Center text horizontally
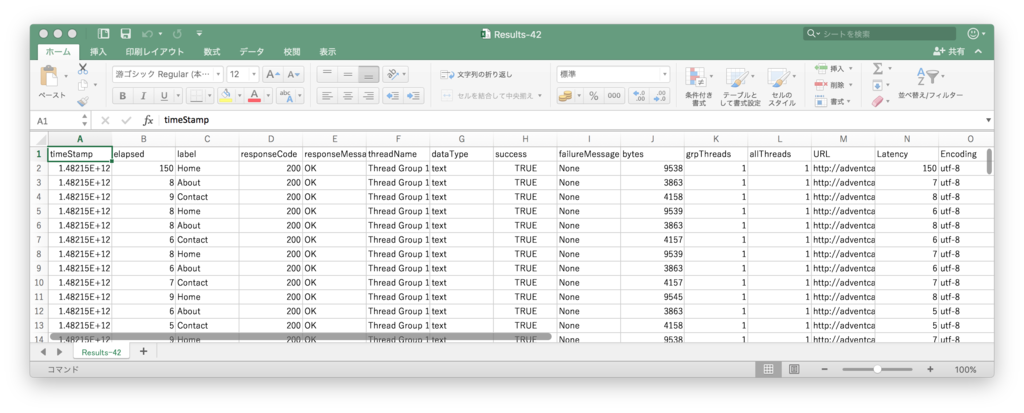This screenshot has height=413, width=1024. pos(348,96)
